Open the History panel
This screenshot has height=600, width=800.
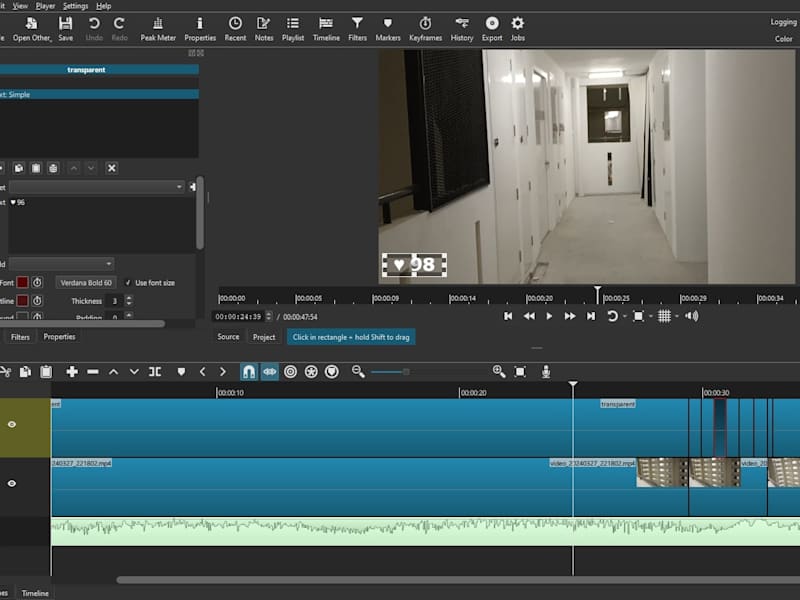click(462, 29)
